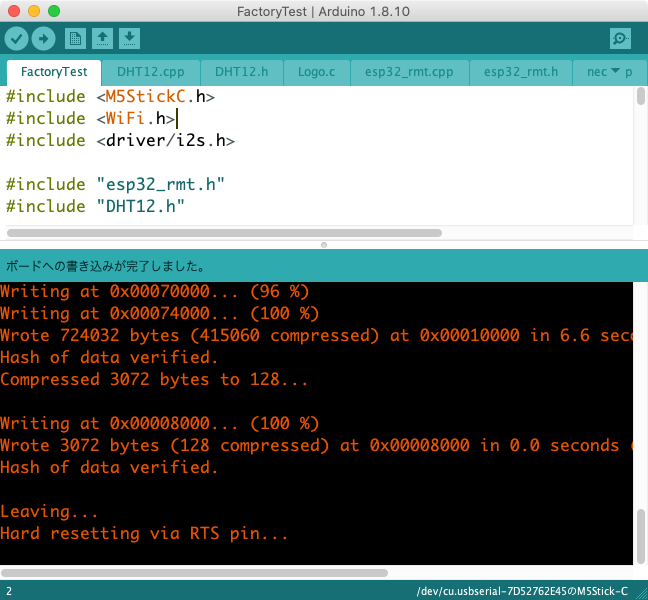Image resolution: width=648 pixels, height=600 pixels.
Task: Click the Verify checkmark button
Action: click(x=17, y=39)
